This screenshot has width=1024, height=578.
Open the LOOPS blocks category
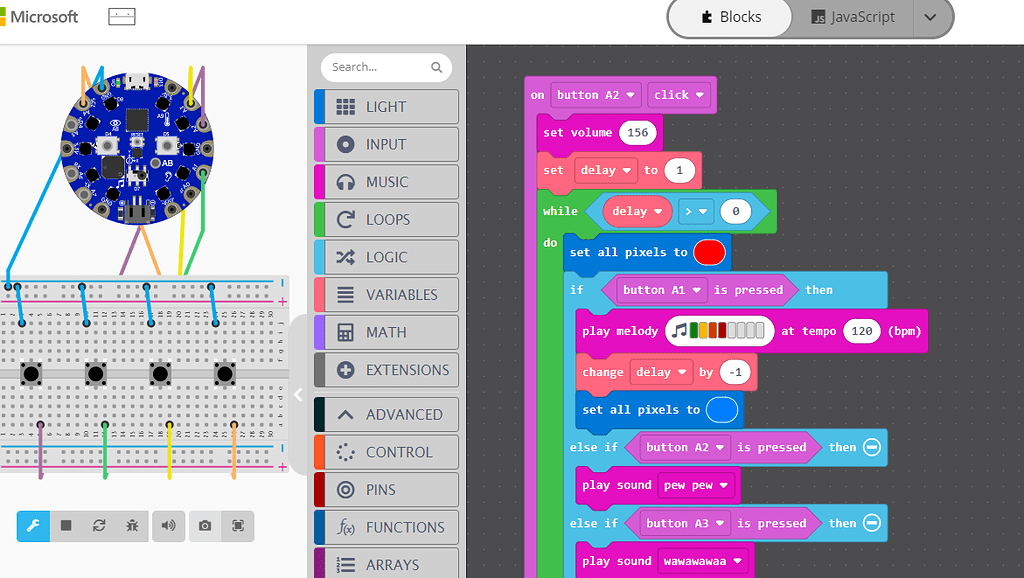coord(387,219)
